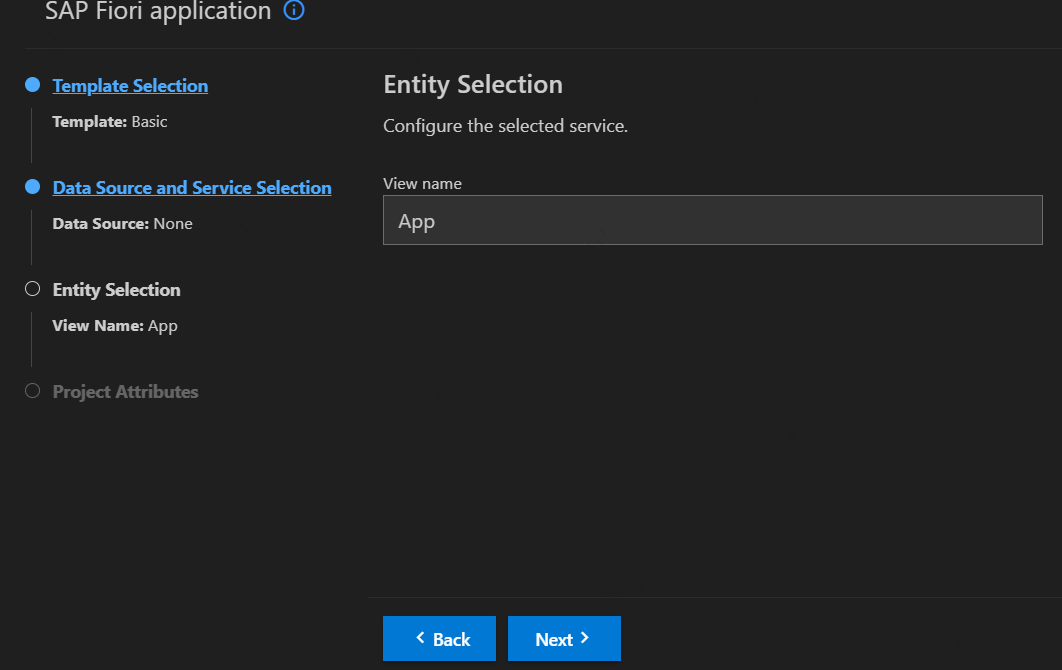Click the filled circle beside Data Source step
The height and width of the screenshot is (670, 1062).
point(33,187)
